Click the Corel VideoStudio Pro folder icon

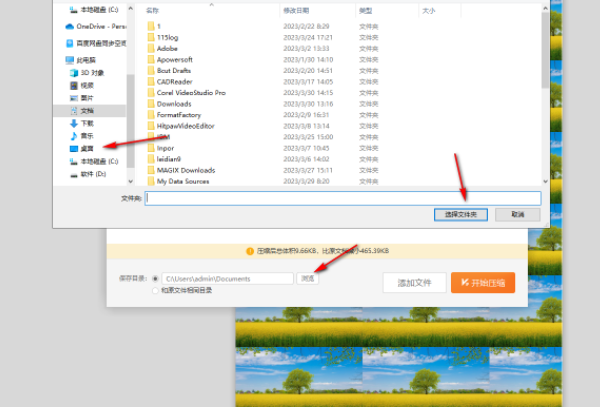(x=151, y=93)
